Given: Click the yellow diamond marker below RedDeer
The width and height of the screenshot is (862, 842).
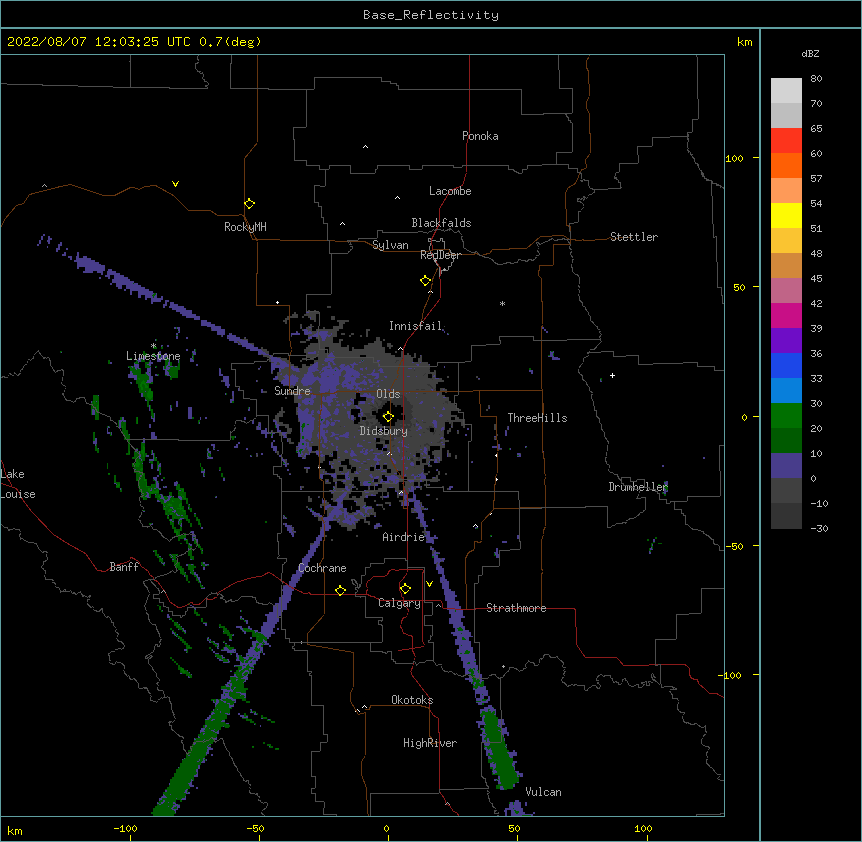Looking at the screenshot, I should pos(425,281).
